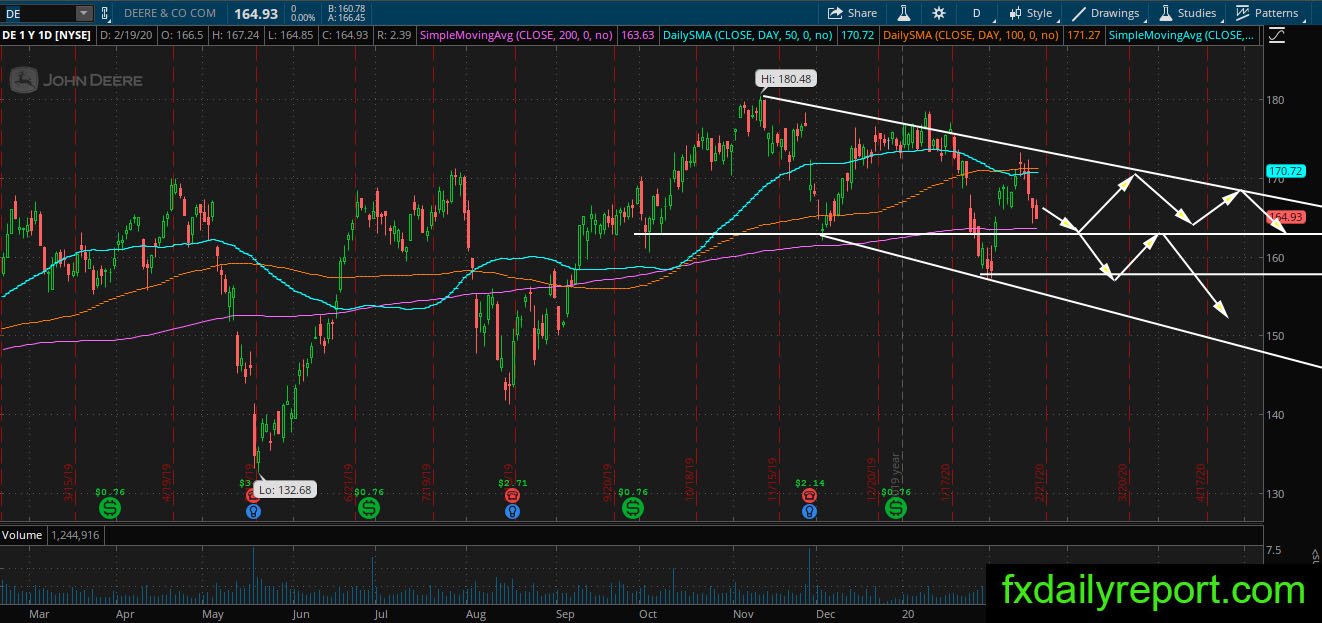Select DailySMA (CLOSE, DAY, 50, 0, no) label
The width and height of the screenshot is (1322, 623).
coord(748,35)
